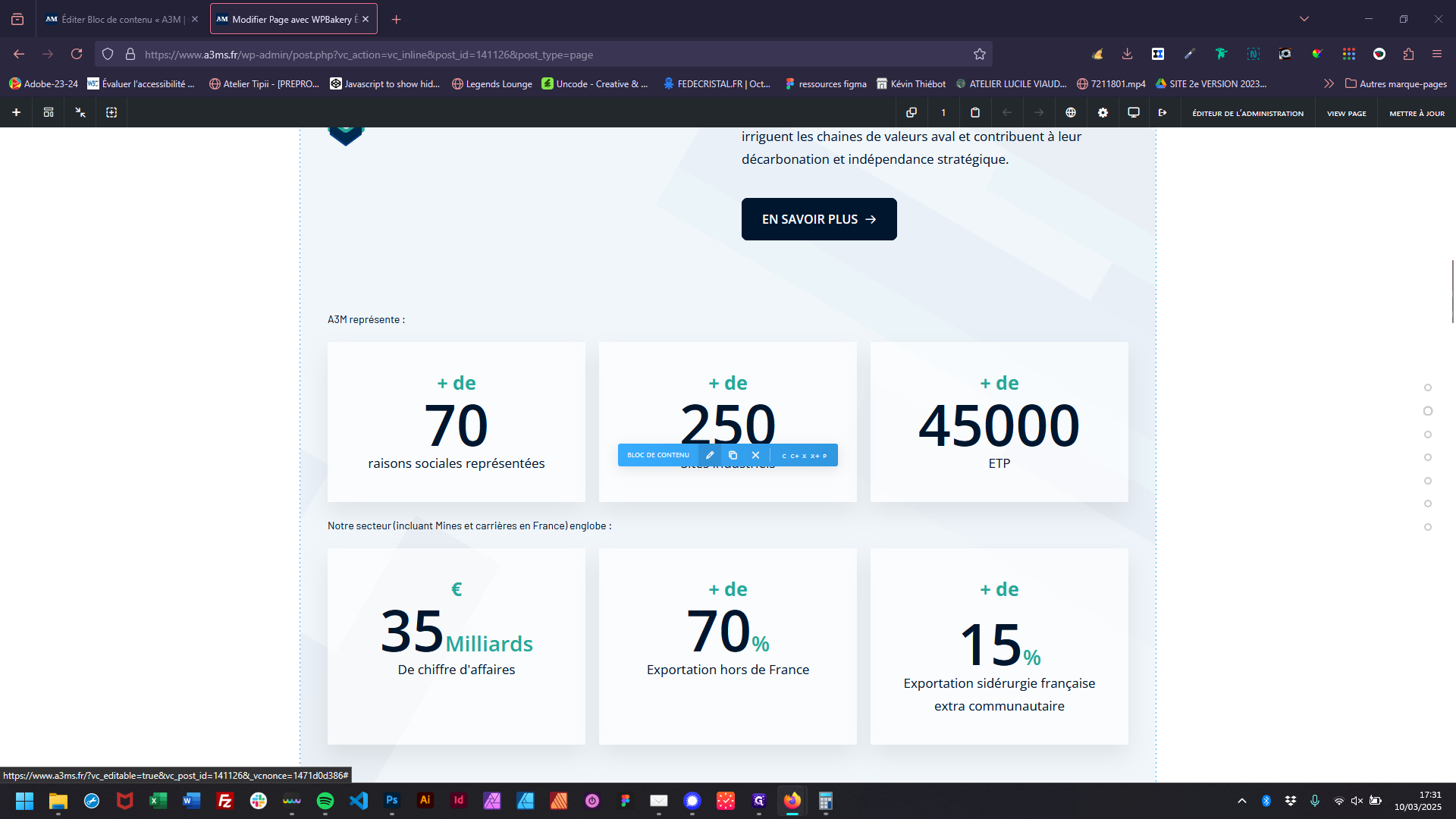Select the first page navigation dot
1456x819 pixels.
(1428, 388)
